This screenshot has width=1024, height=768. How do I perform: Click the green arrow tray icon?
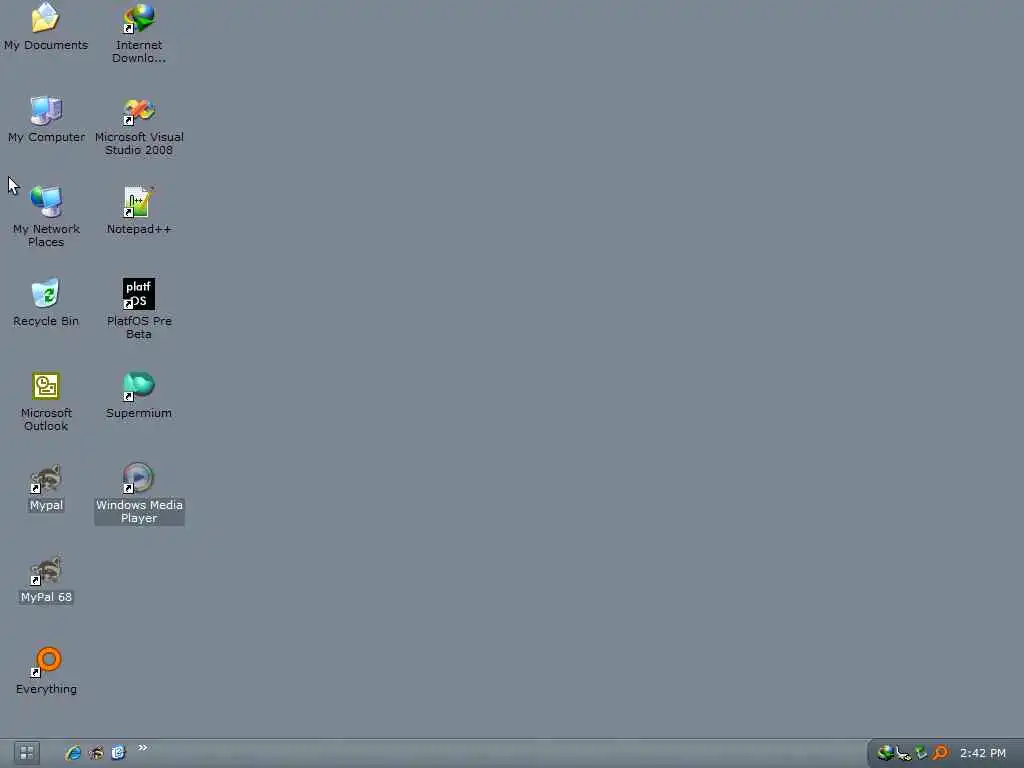coord(921,753)
